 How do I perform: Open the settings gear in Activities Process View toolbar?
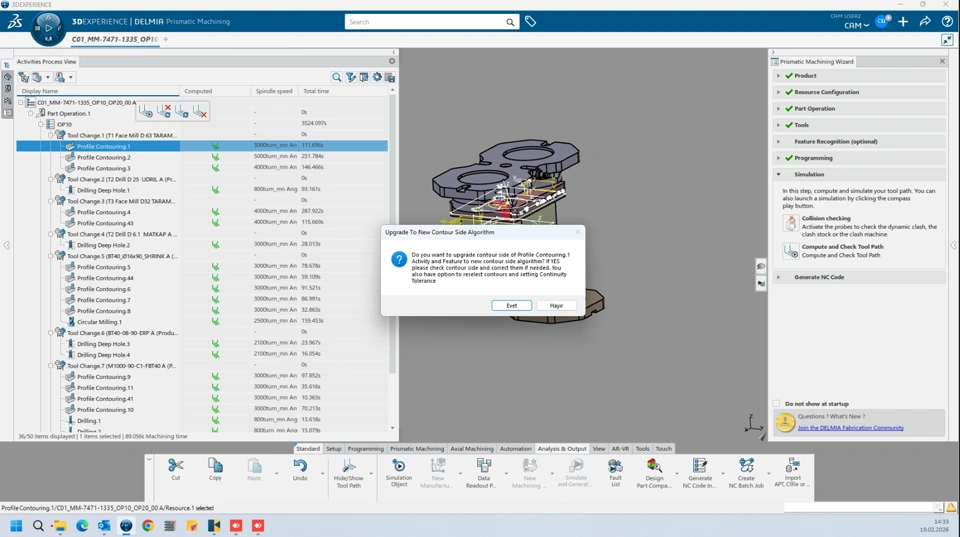pyautogui.click(x=377, y=77)
